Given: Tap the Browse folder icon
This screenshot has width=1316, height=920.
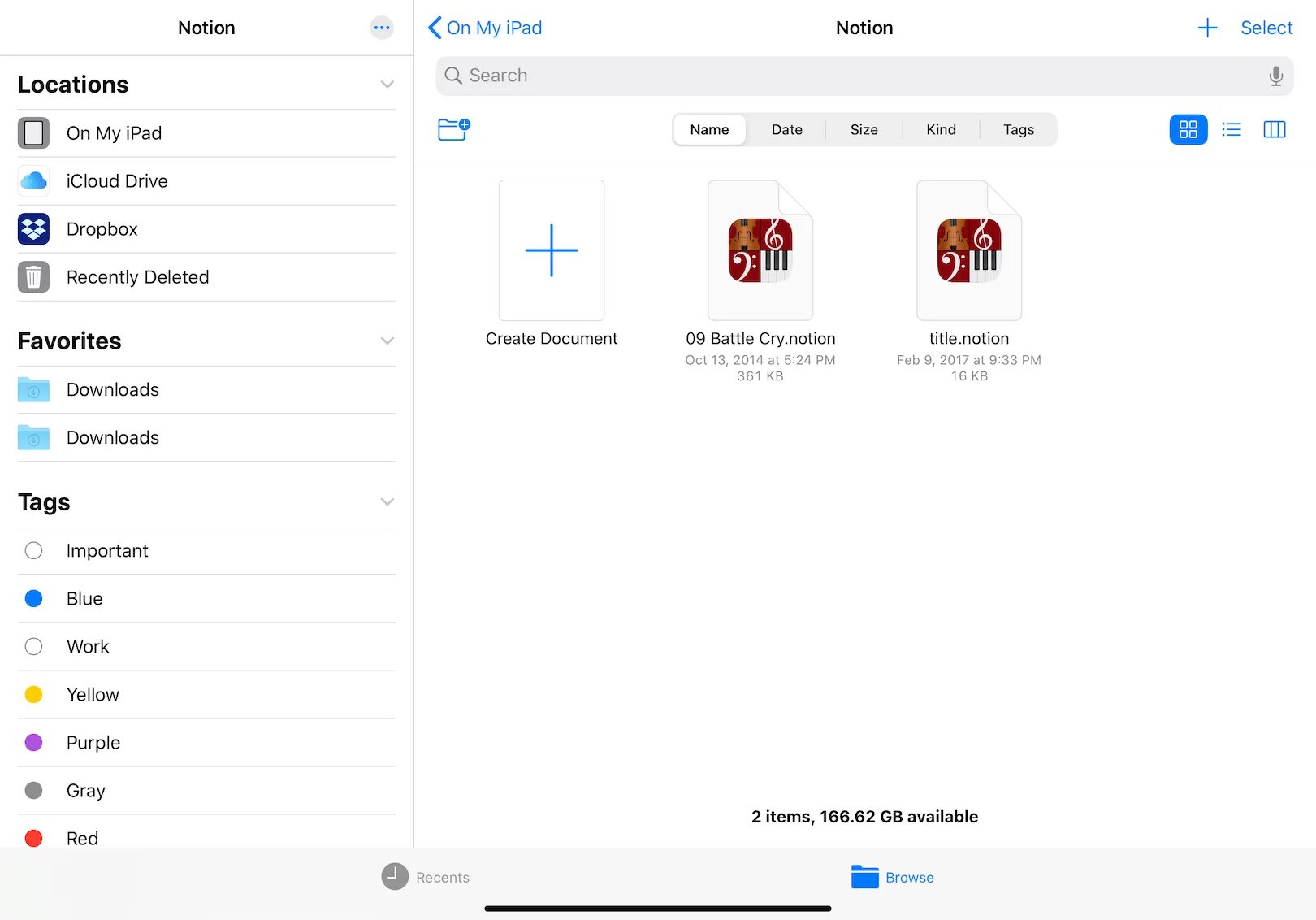Looking at the screenshot, I should pyautogui.click(x=865, y=877).
